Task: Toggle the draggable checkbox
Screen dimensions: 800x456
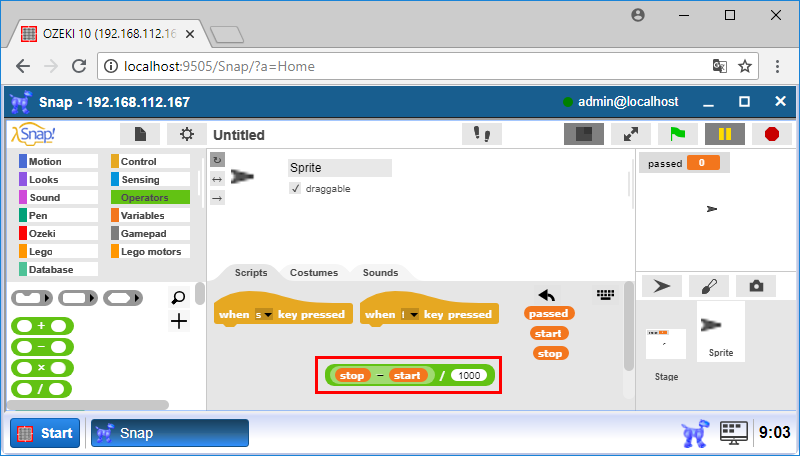Action: pyautogui.click(x=295, y=188)
